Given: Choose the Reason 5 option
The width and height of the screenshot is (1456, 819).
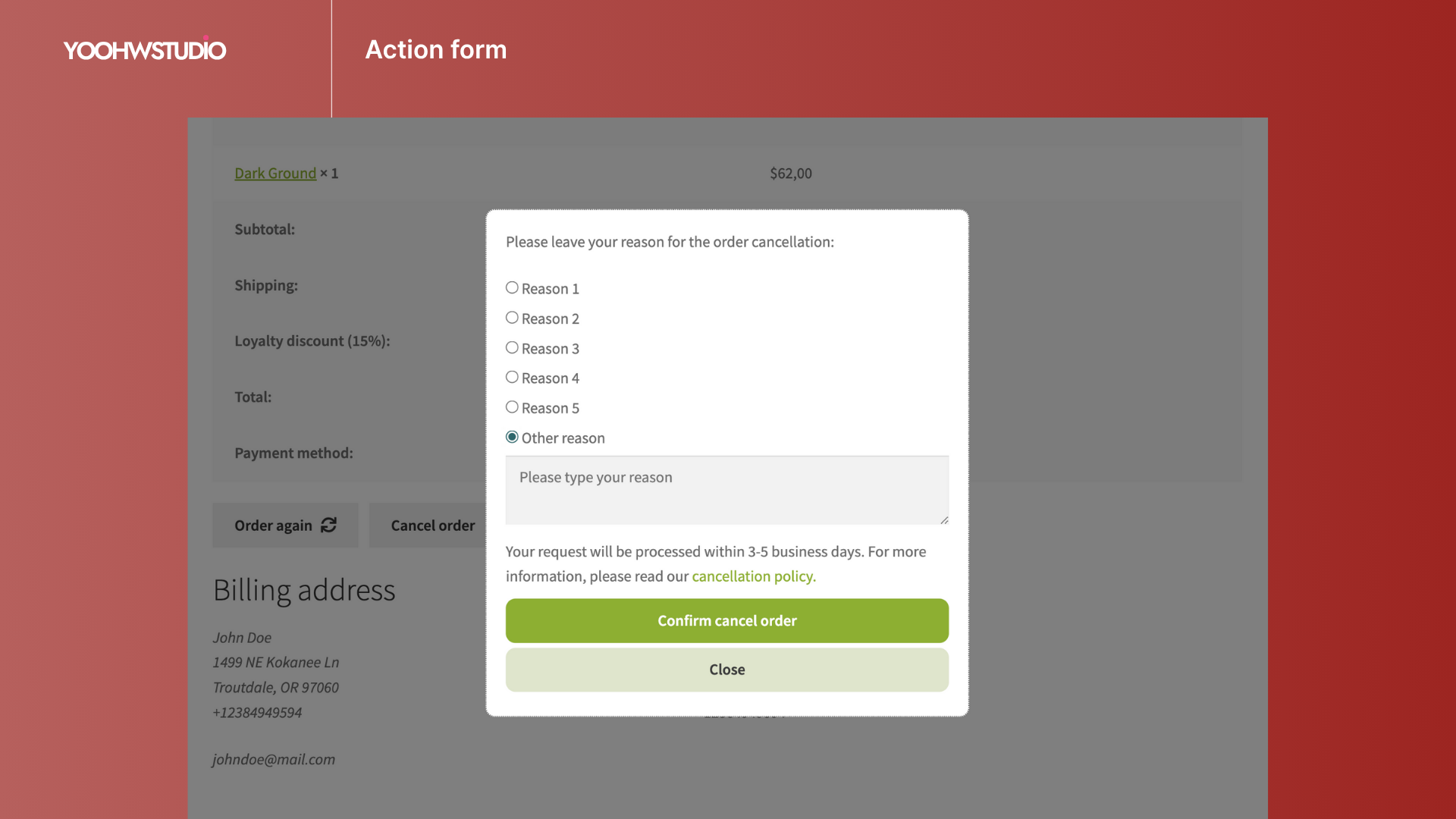Looking at the screenshot, I should coord(512,407).
